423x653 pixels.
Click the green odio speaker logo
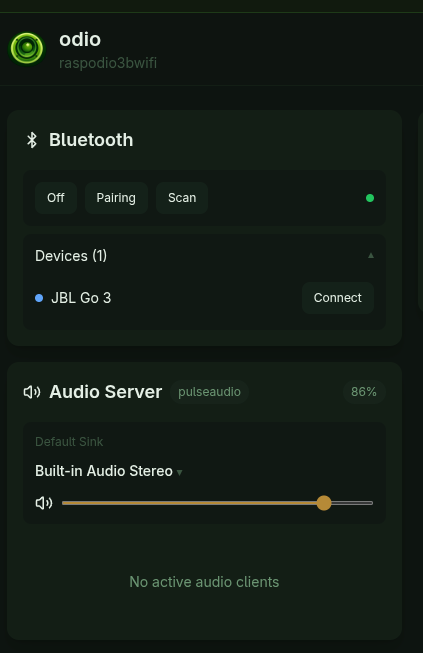[27, 49]
